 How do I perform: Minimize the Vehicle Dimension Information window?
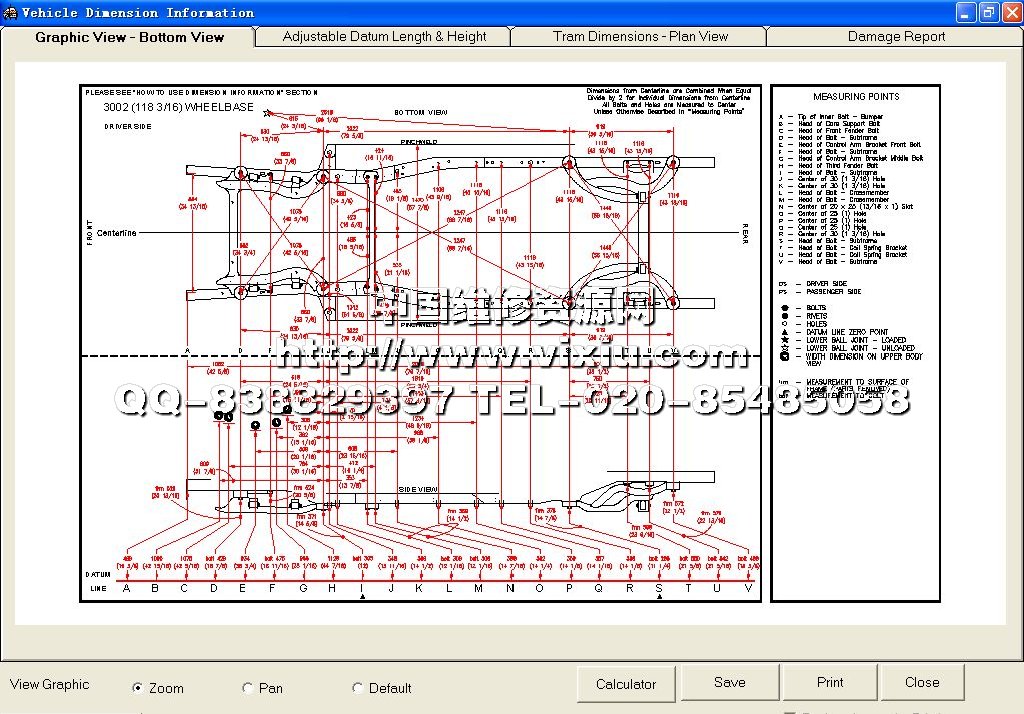[x=965, y=12]
